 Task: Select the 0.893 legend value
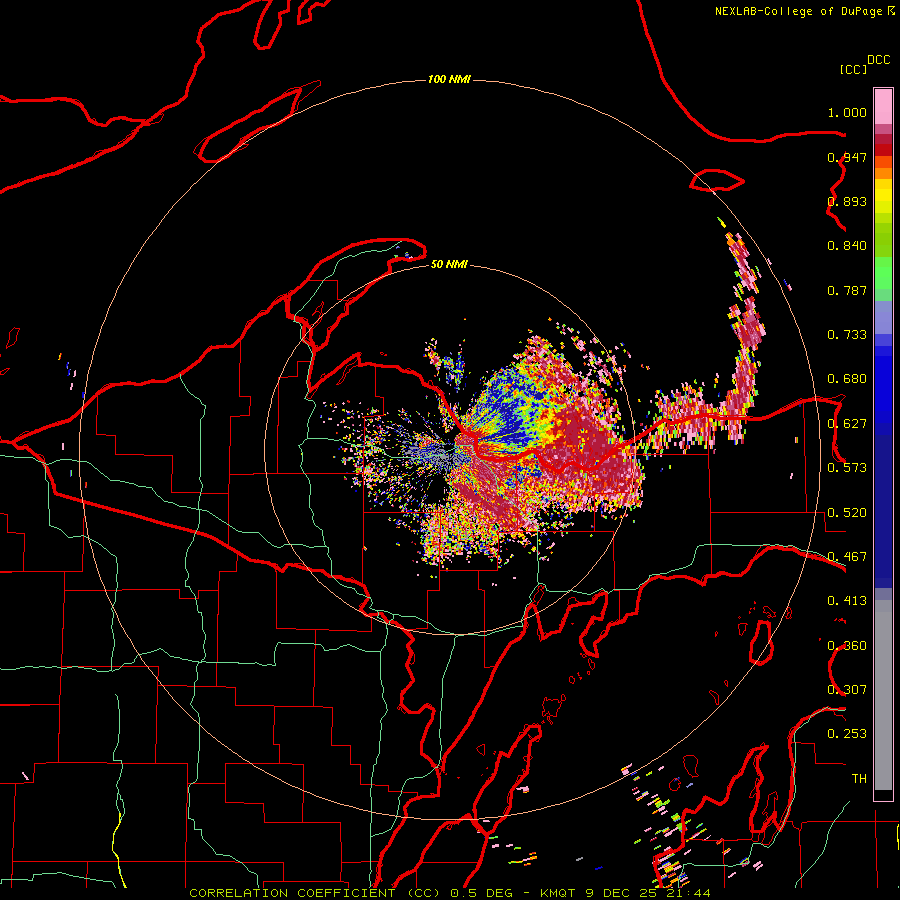[847, 201]
